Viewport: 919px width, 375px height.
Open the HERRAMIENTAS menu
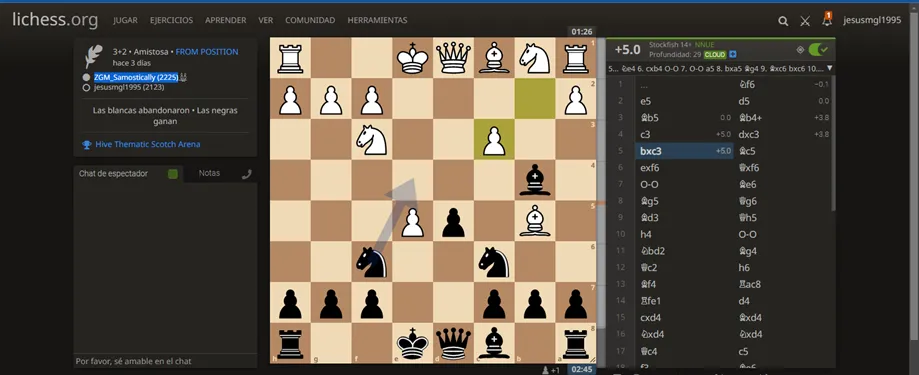[x=377, y=20]
